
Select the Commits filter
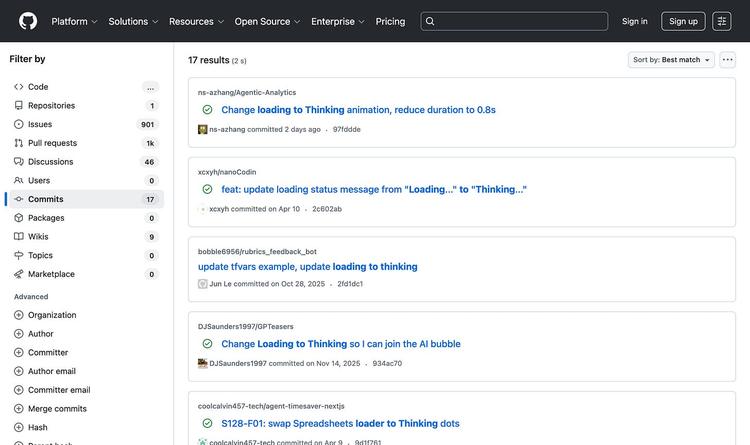pos(86,199)
